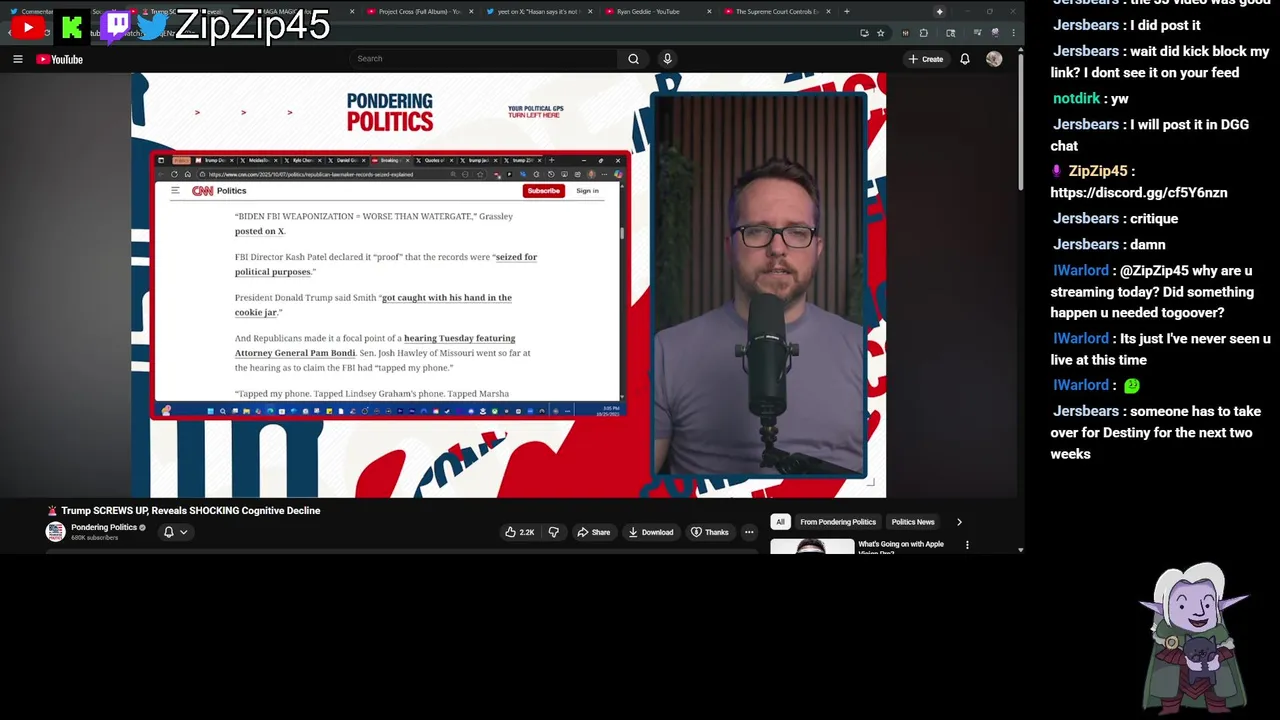Switch to the yeet on X tab
Screen dimensions: 1280x720
click(538, 12)
